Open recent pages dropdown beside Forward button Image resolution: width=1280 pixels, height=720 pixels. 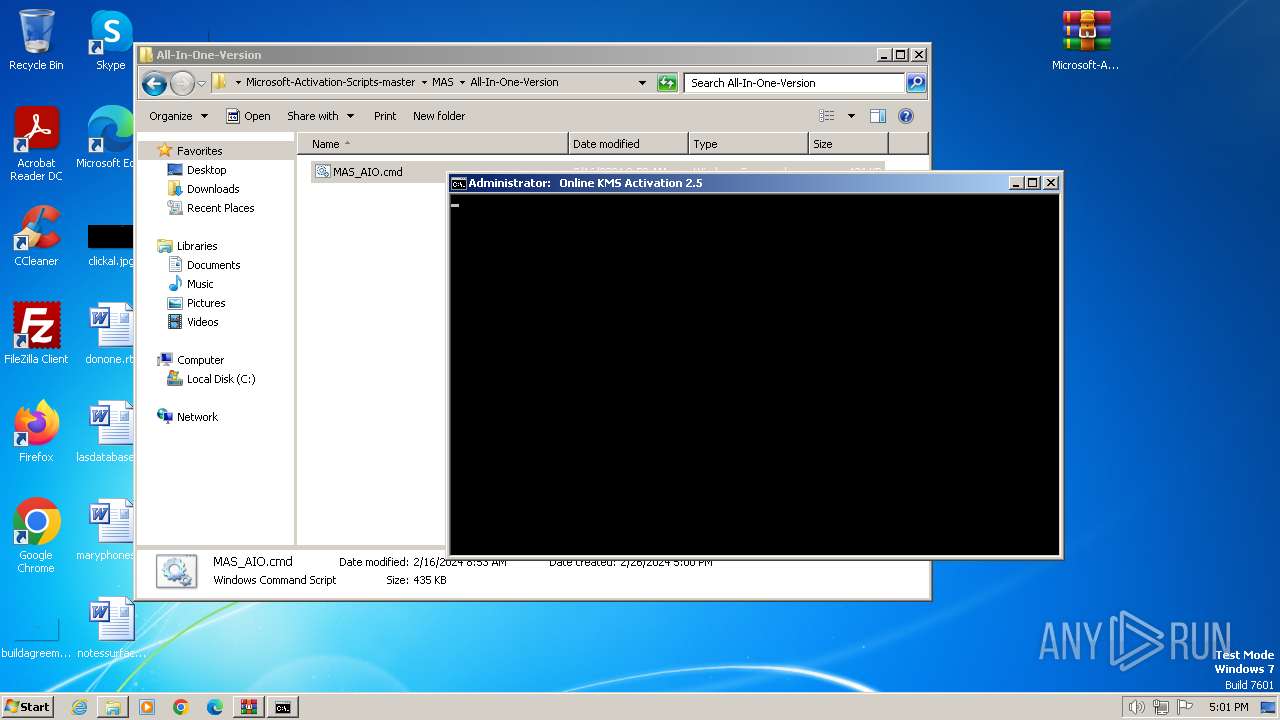tap(201, 83)
